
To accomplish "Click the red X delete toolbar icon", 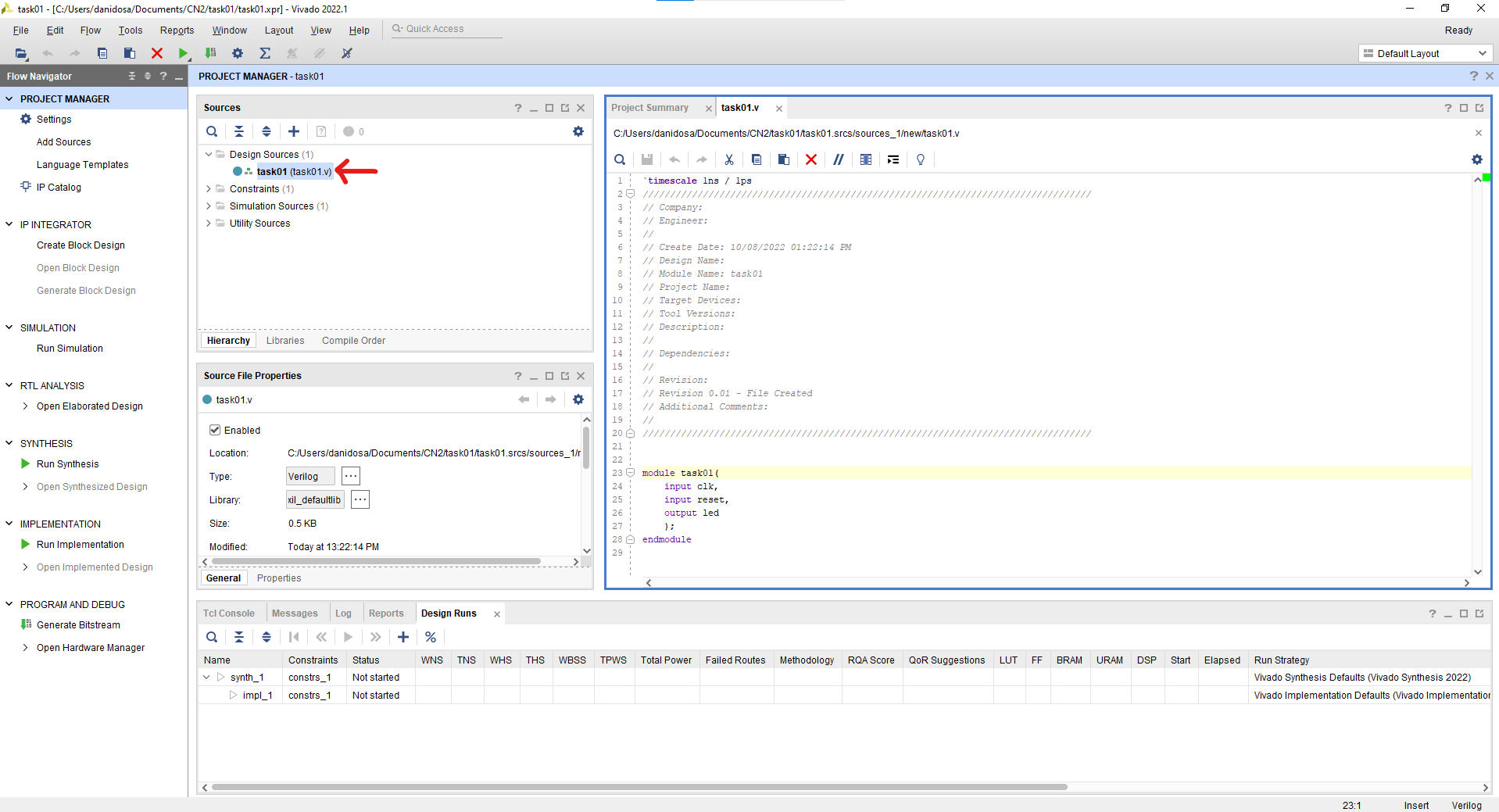I will 156,53.
